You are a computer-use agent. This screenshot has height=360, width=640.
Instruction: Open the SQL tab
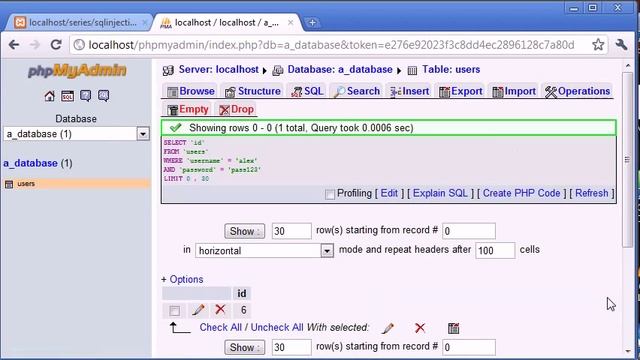click(307, 91)
